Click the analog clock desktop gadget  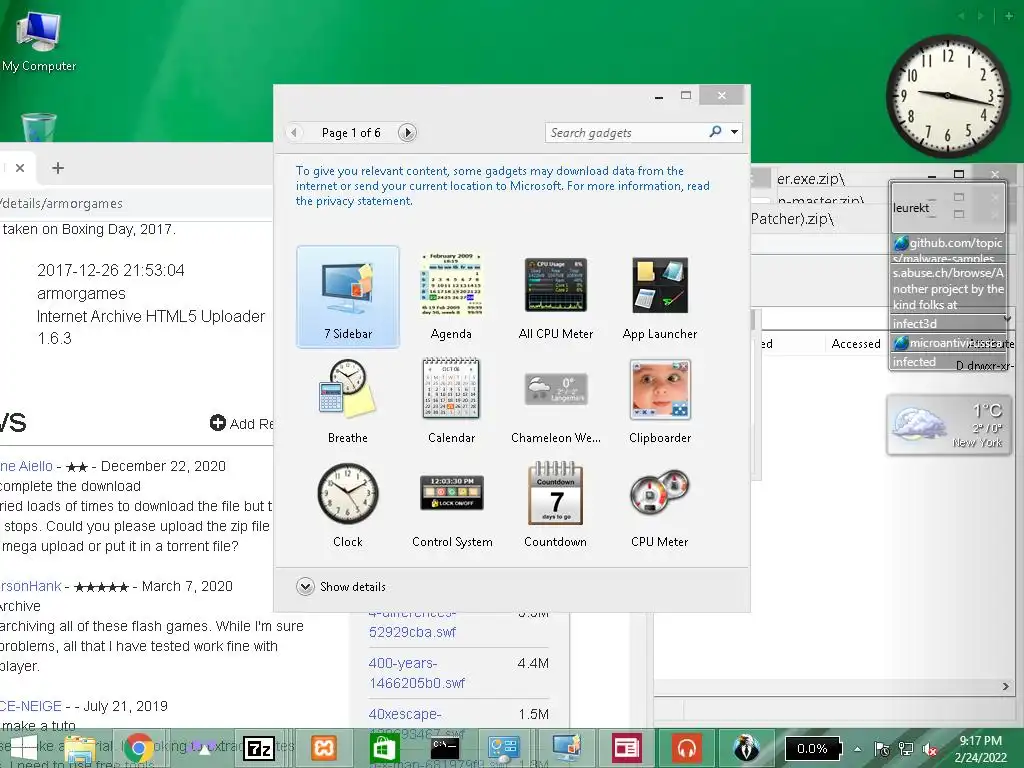click(948, 95)
